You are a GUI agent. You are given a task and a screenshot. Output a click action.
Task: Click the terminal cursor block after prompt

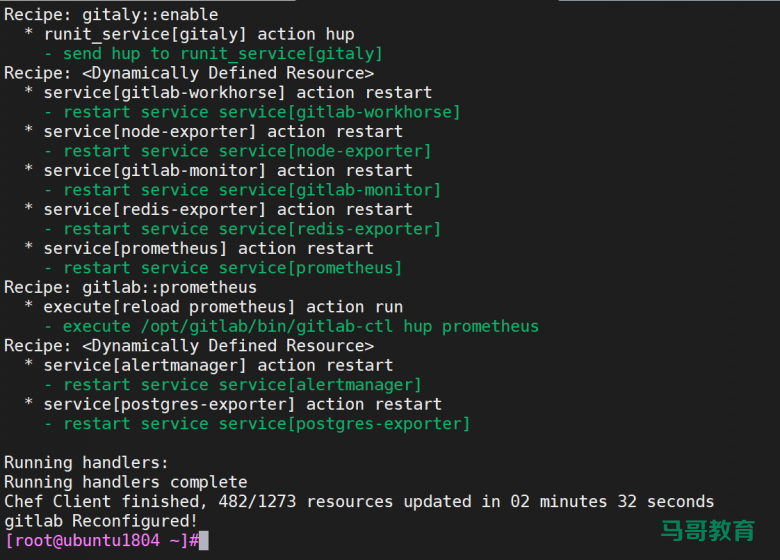[203, 541]
